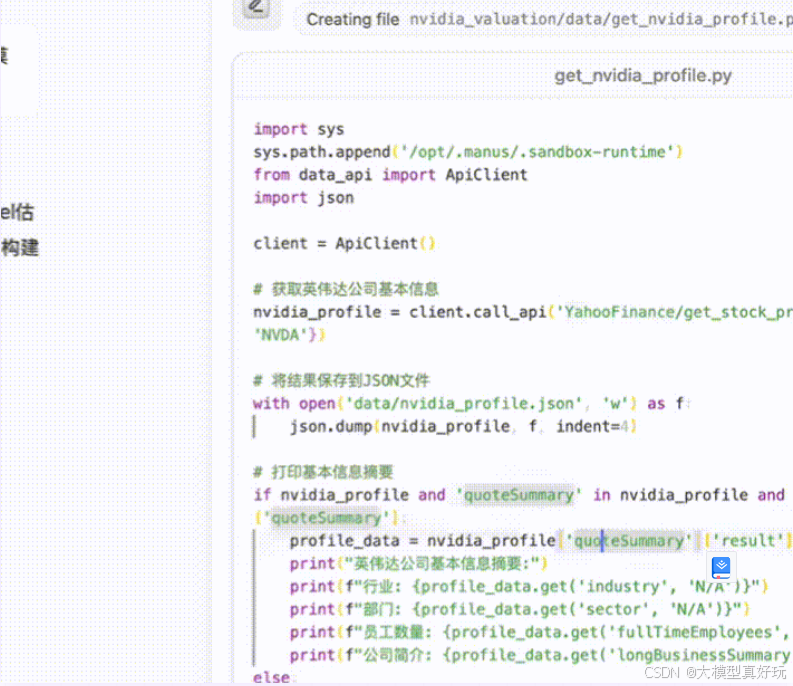Click the 'import sys' code line
The height and width of the screenshot is (686, 793).
point(298,130)
